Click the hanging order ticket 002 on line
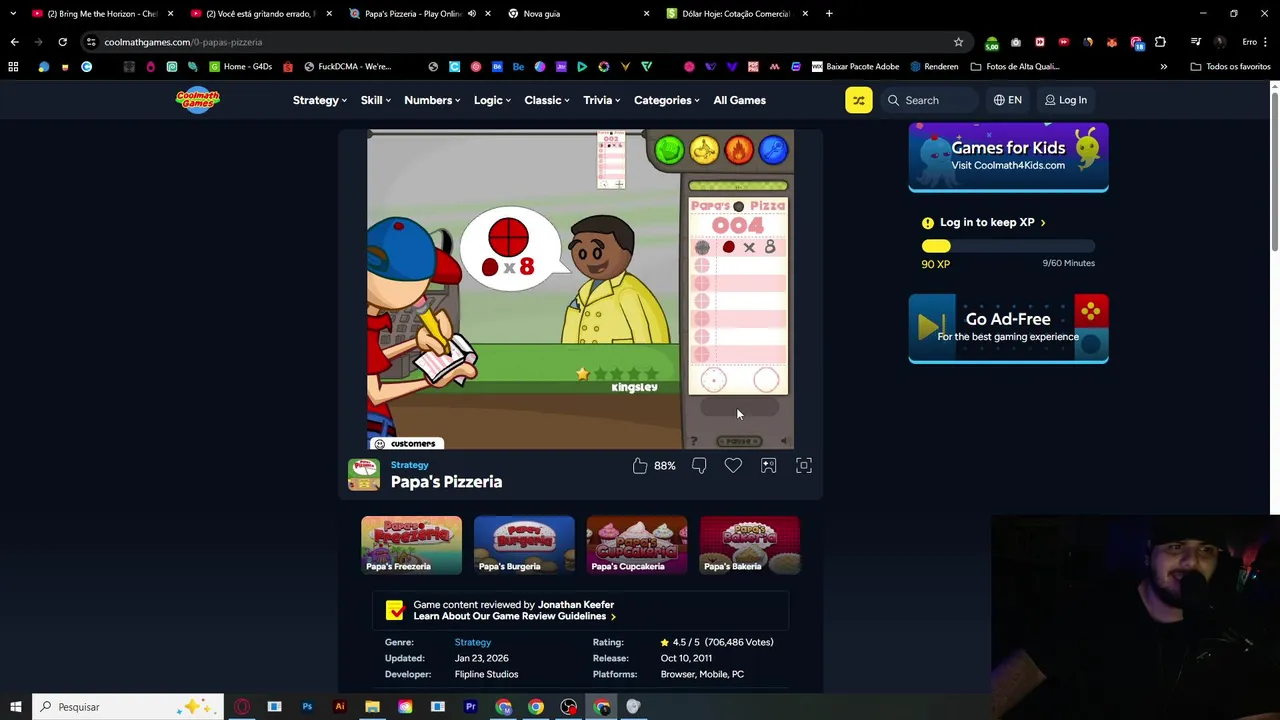The width and height of the screenshot is (1280, 720). (x=611, y=159)
